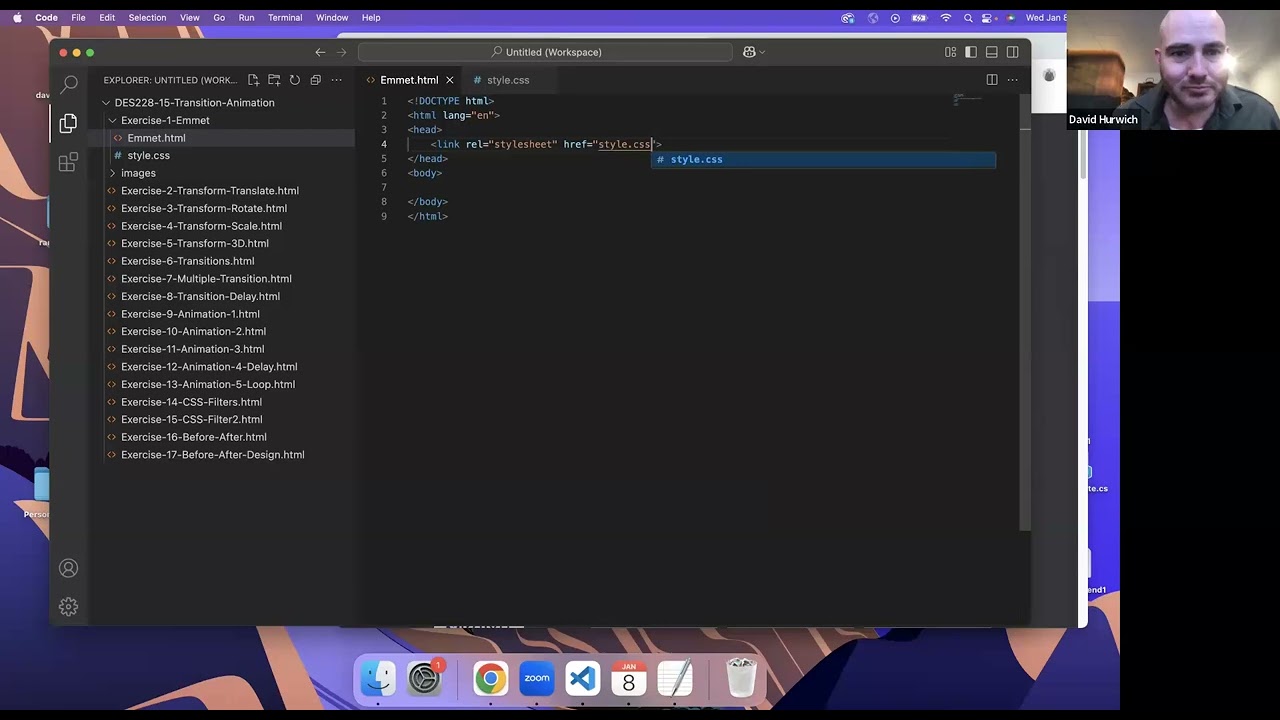The height and width of the screenshot is (720, 1280).
Task: Click the editor vertical scrollbar
Action: tap(1024, 310)
